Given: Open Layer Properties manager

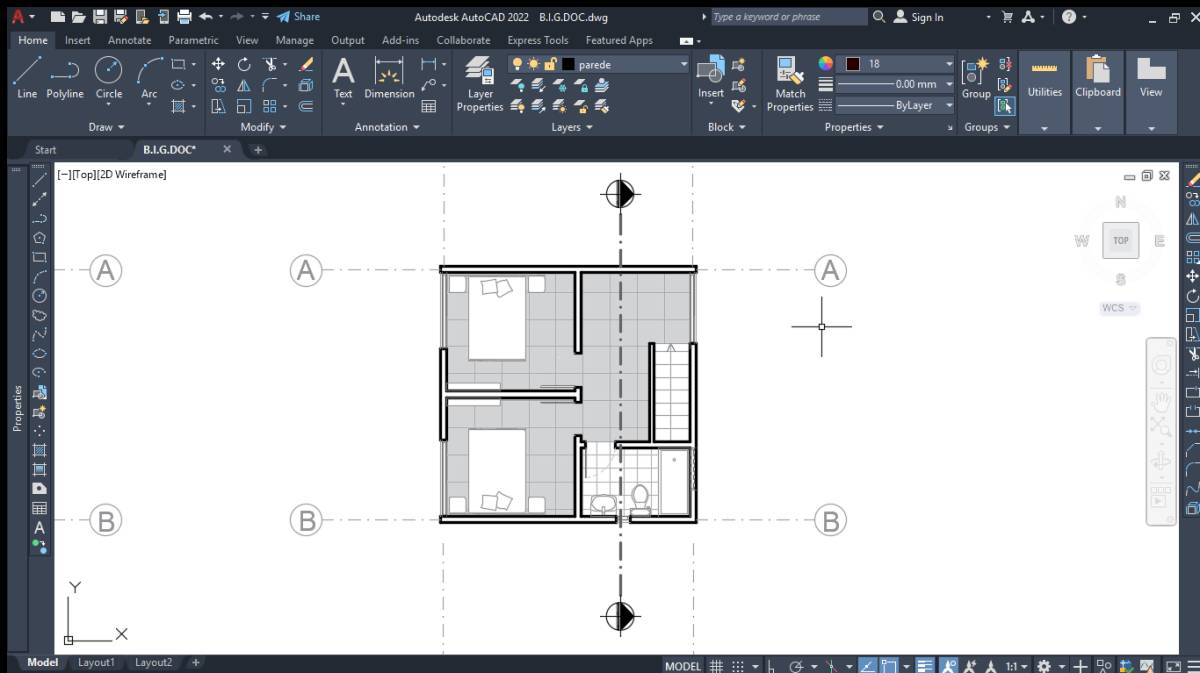Looking at the screenshot, I should [x=480, y=84].
